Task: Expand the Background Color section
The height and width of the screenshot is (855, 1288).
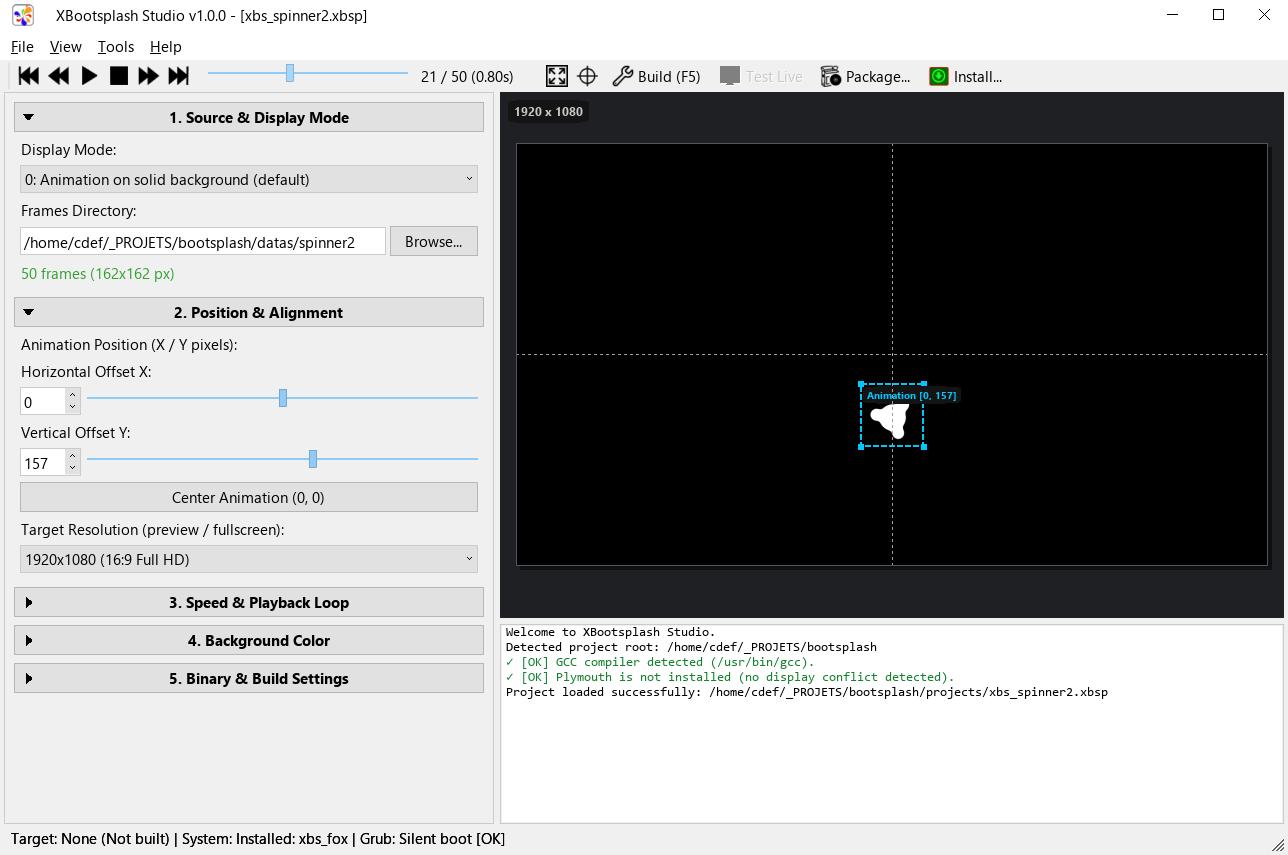Action: [249, 640]
